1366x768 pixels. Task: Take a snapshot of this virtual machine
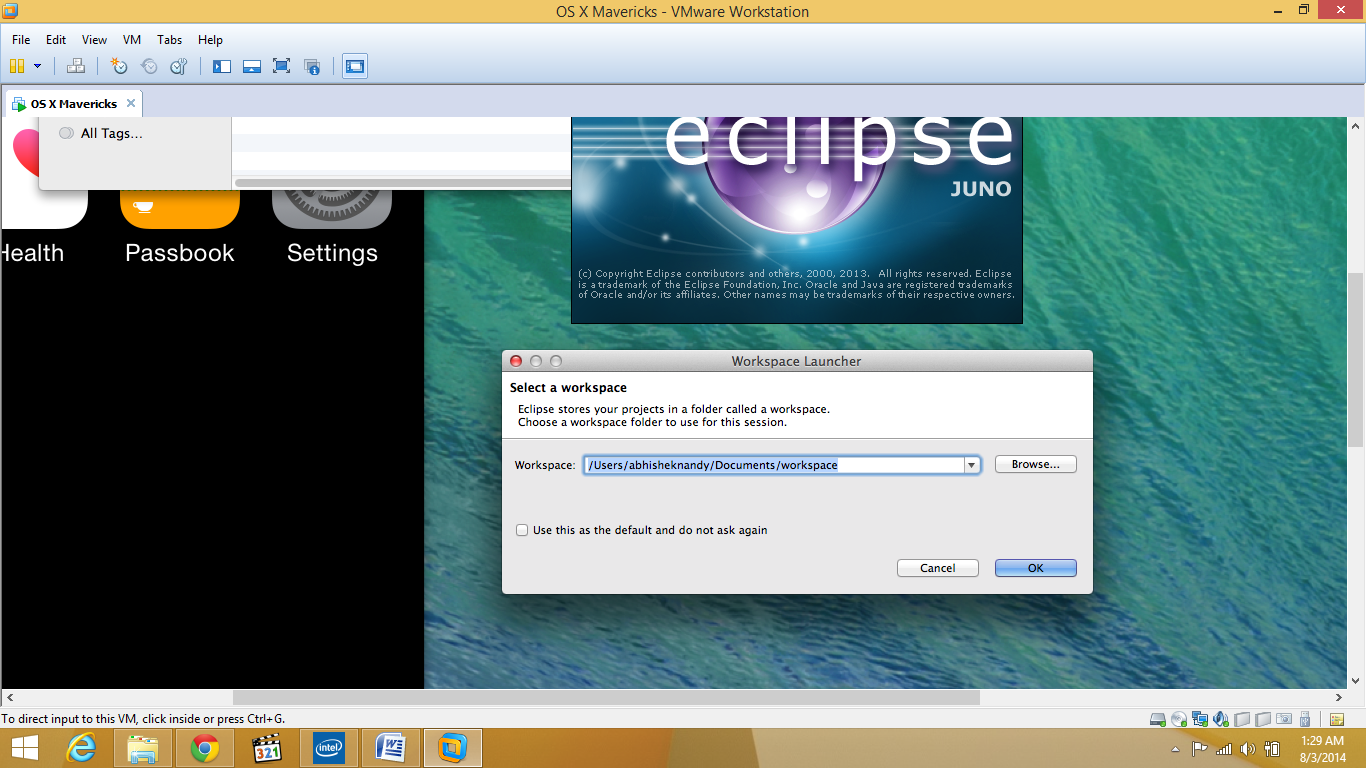click(x=119, y=66)
